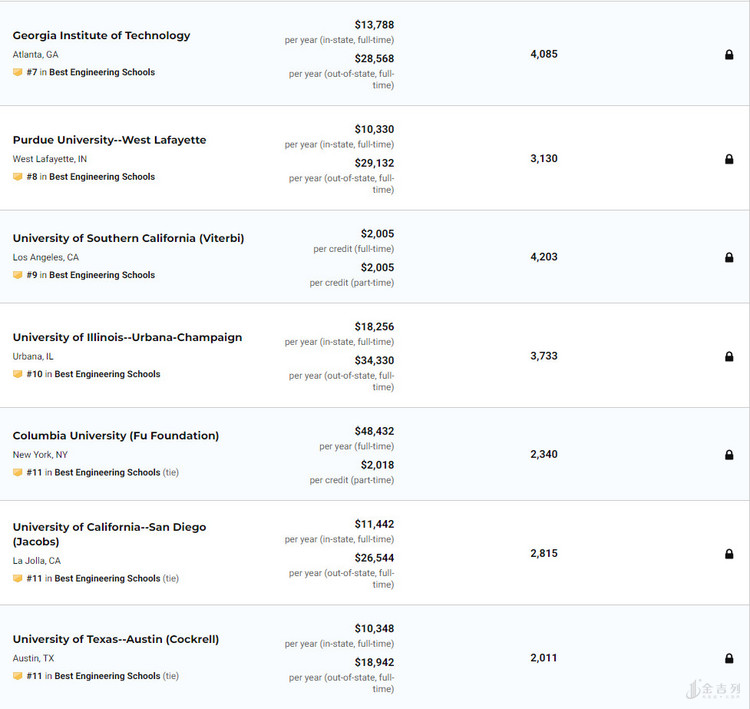Go to University of Illinois--Urbana-Champaign page
This screenshot has width=750, height=709.
point(127,338)
